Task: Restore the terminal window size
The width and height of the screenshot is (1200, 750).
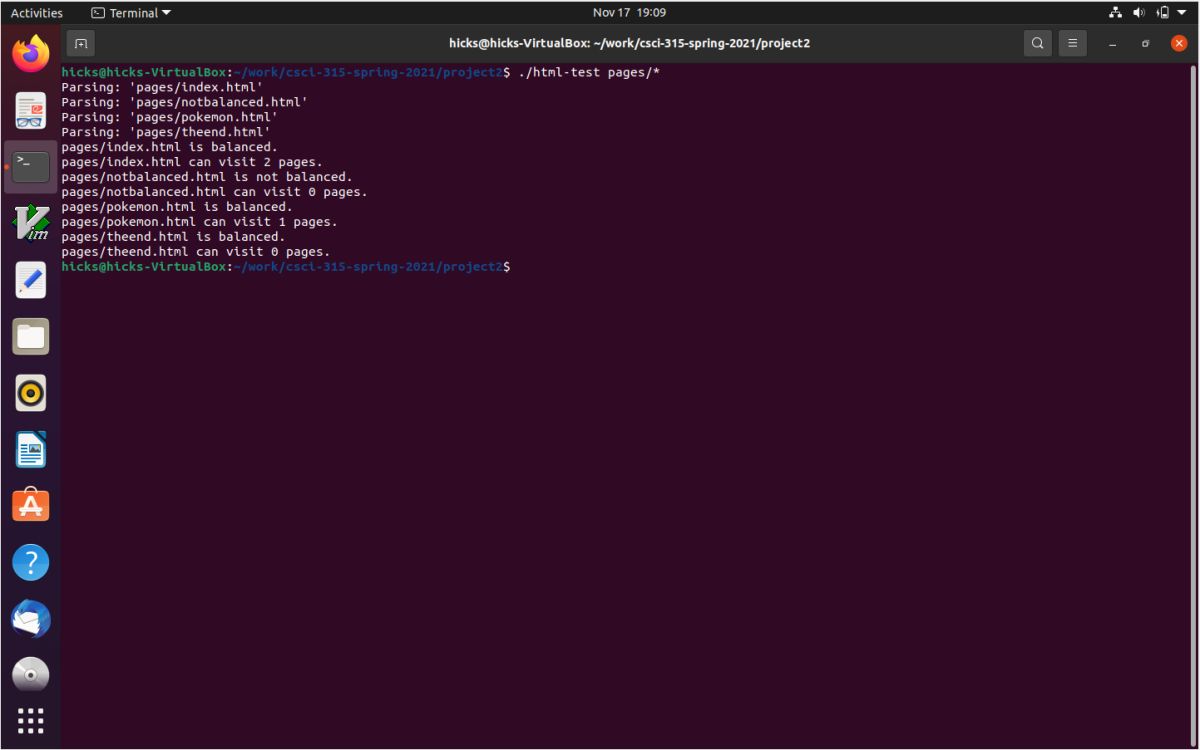Action: coord(1146,43)
